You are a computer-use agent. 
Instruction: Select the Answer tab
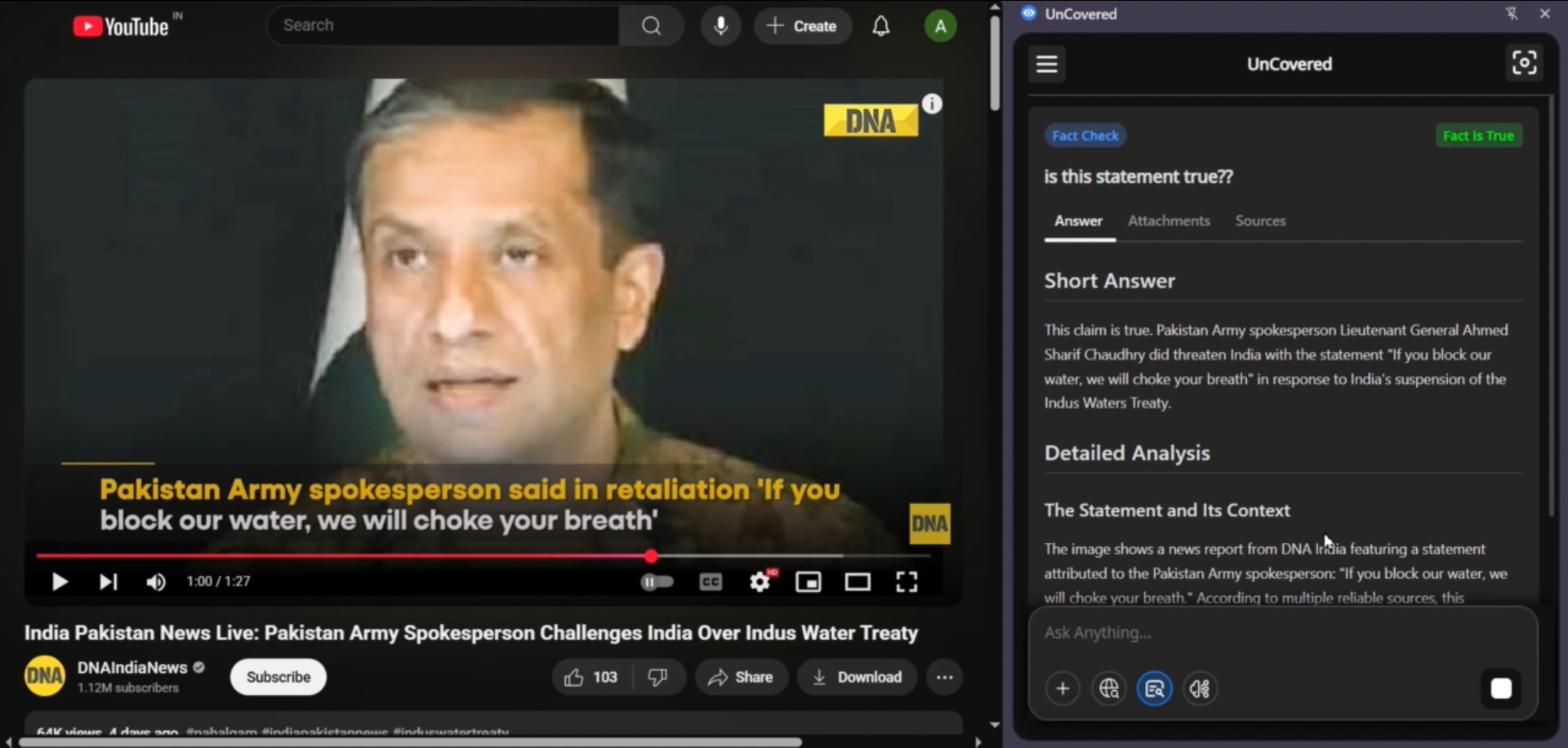tap(1078, 221)
